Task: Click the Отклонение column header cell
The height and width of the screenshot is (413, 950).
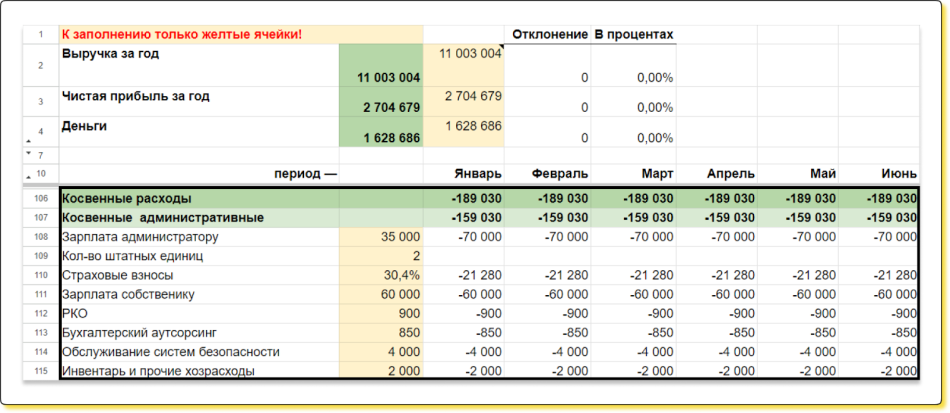Action: click(549, 35)
